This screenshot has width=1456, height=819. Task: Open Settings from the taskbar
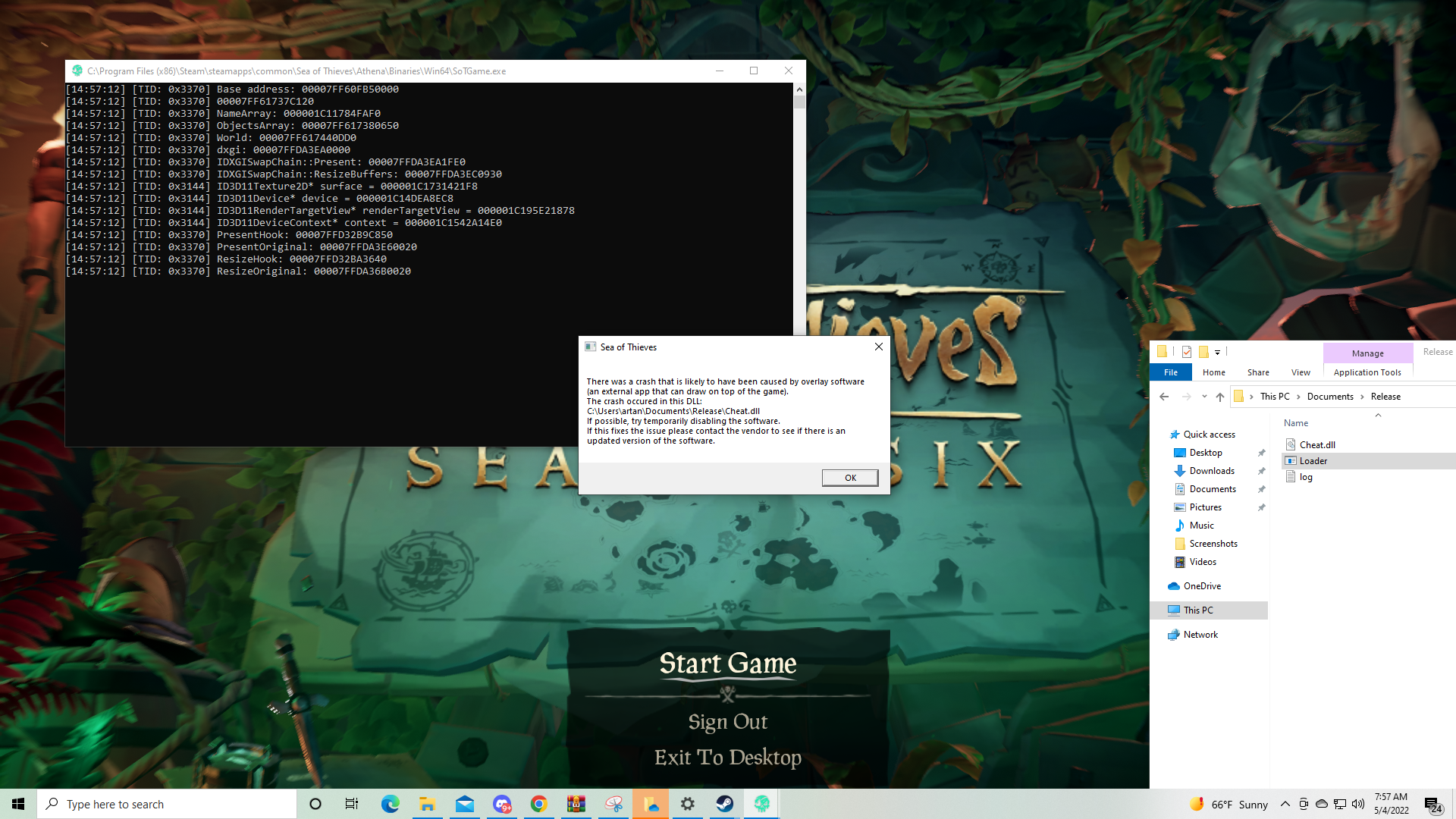687,804
